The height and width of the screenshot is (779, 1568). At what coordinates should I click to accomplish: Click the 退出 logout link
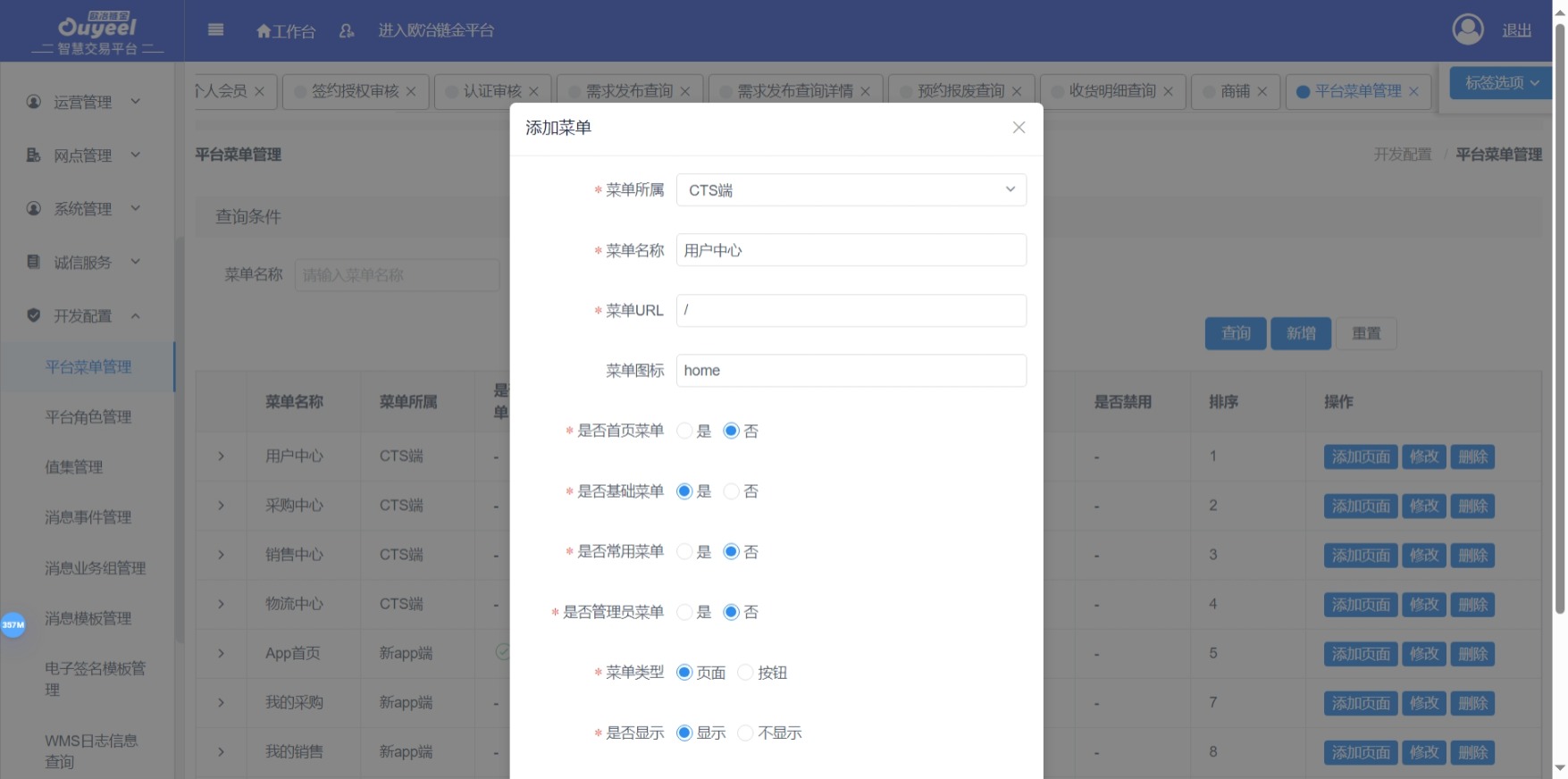1517,30
